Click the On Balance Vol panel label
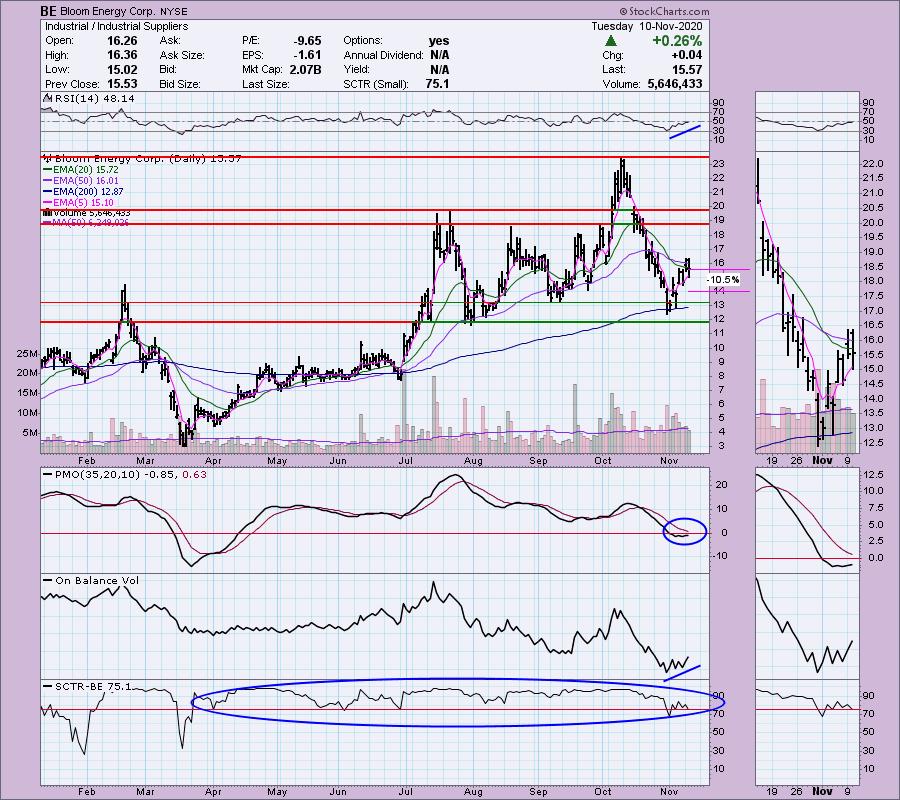This screenshot has width=900, height=800. [x=97, y=580]
